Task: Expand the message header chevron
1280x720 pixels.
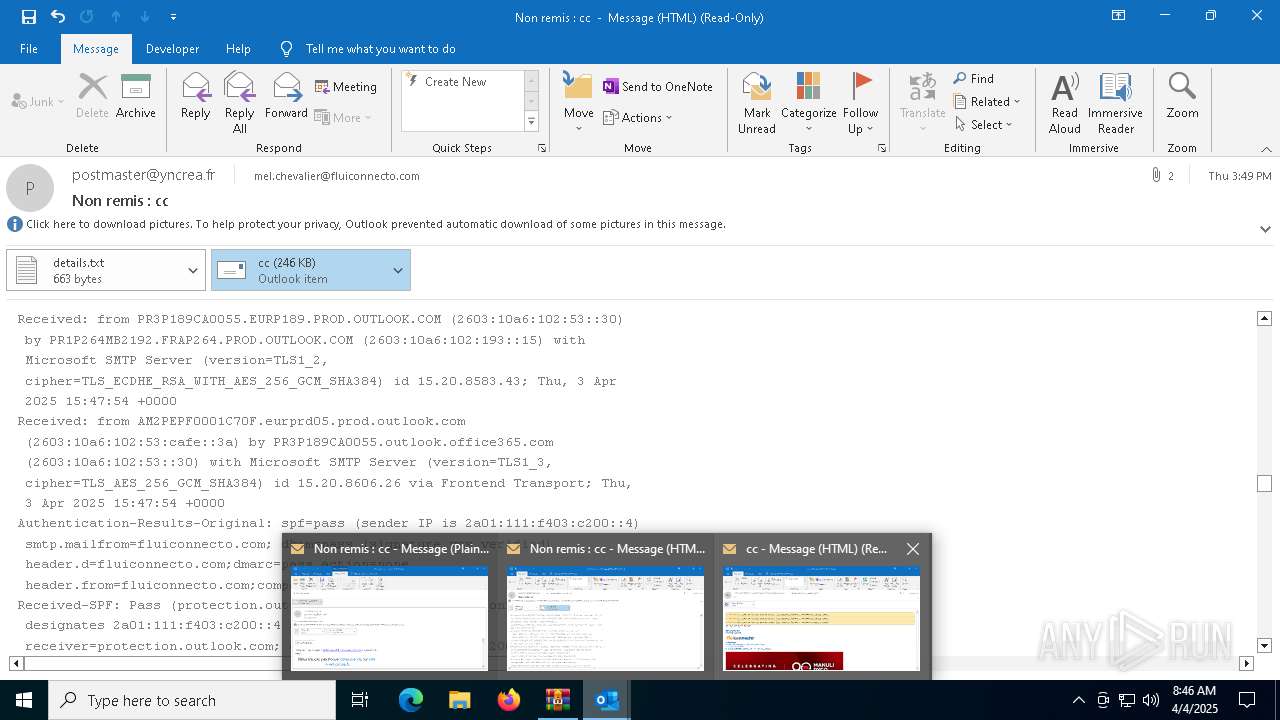Action: pos(1265,229)
